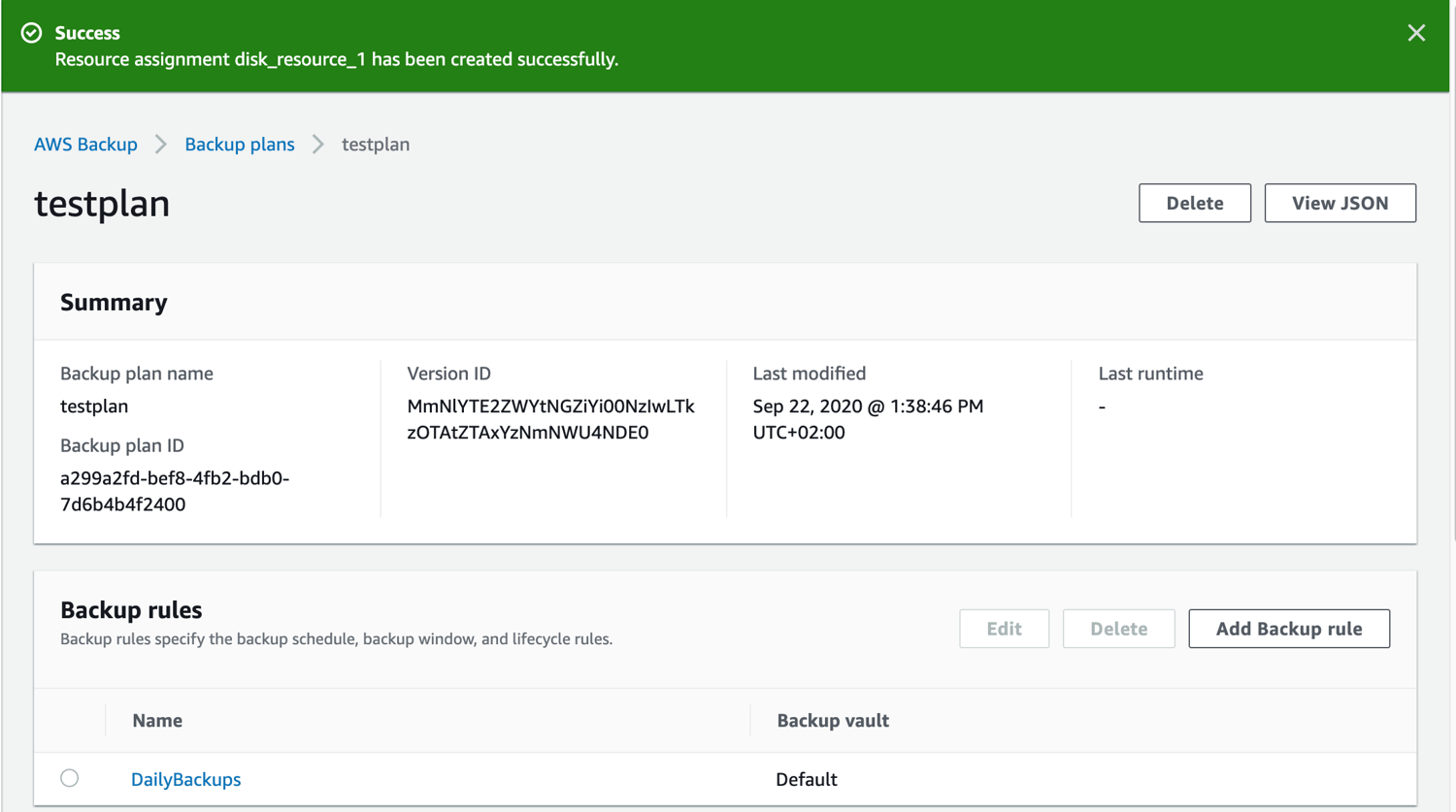Viewport: 1456px width, 812px height.
Task: Click the Last modified timestamp
Action: point(868,419)
